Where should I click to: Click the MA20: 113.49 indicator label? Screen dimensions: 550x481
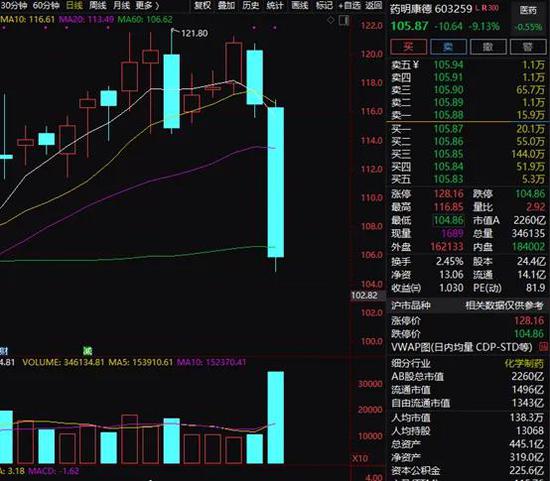point(86,19)
